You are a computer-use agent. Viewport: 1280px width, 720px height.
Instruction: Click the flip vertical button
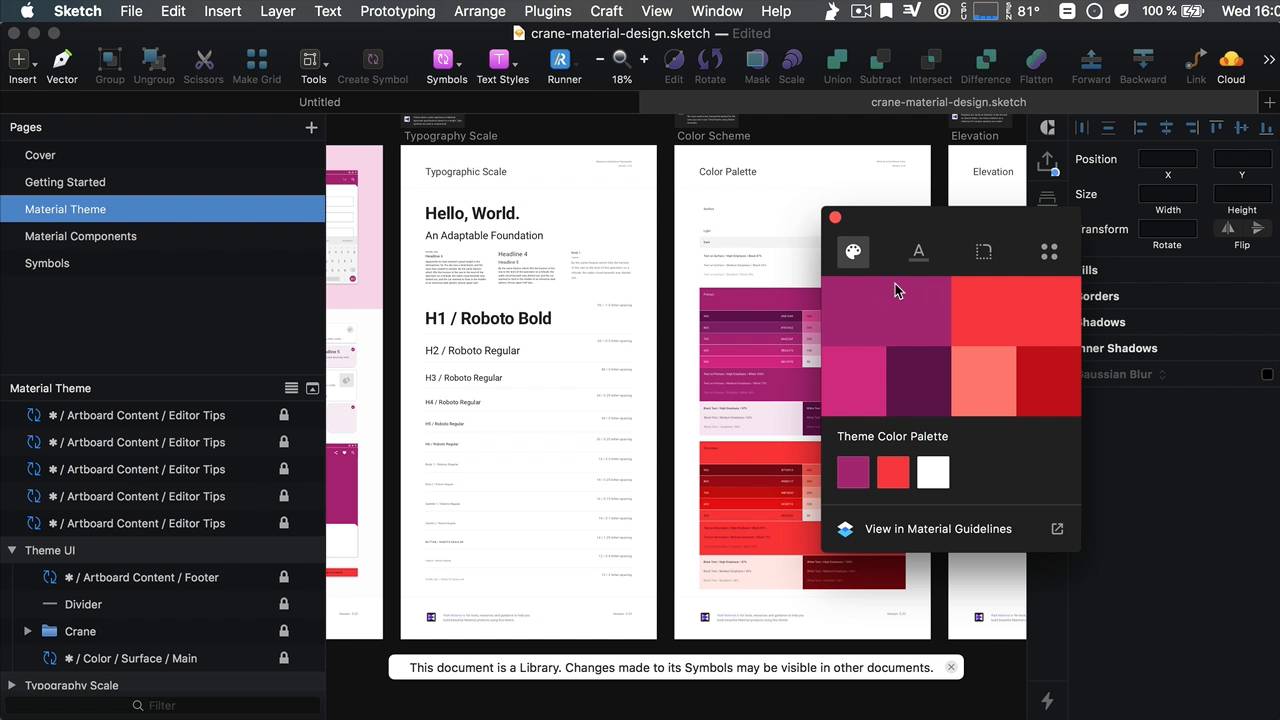(x=1258, y=228)
